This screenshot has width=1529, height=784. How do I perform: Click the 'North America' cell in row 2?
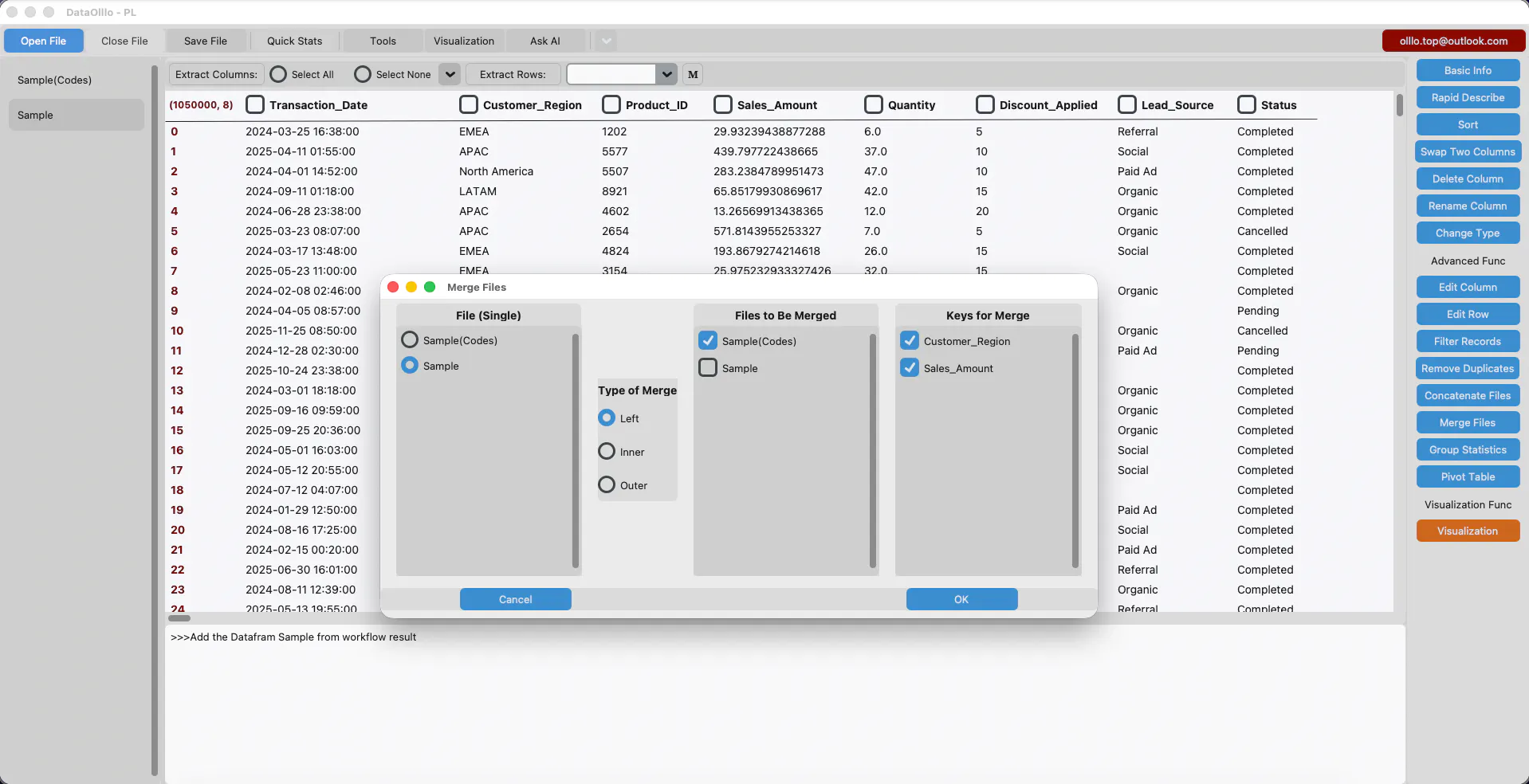pos(496,171)
